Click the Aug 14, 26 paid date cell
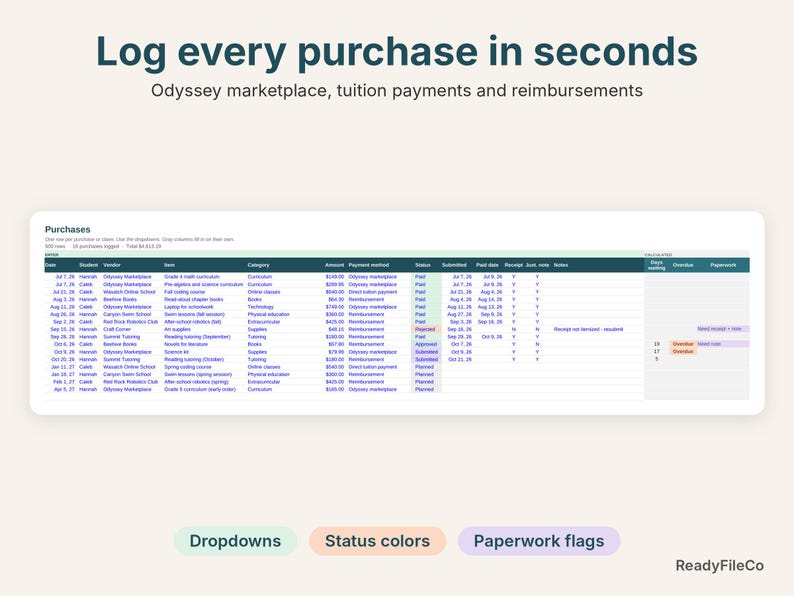This screenshot has height=596, width=794. click(490, 299)
